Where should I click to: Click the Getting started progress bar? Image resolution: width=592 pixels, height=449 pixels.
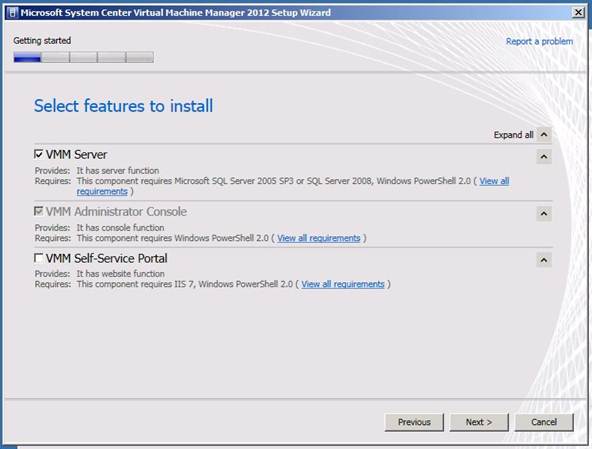pos(83,57)
